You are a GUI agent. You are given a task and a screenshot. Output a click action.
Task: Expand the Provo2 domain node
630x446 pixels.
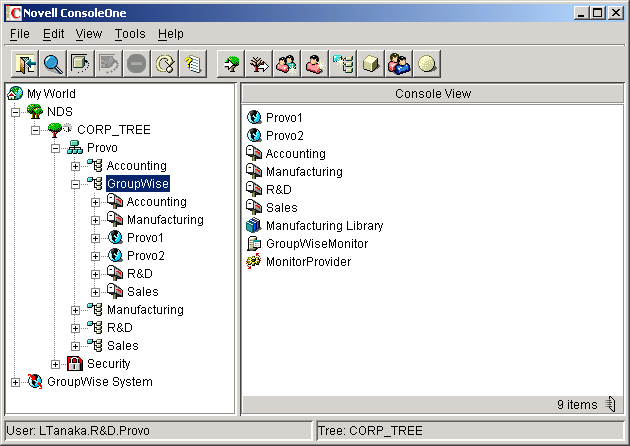95,256
